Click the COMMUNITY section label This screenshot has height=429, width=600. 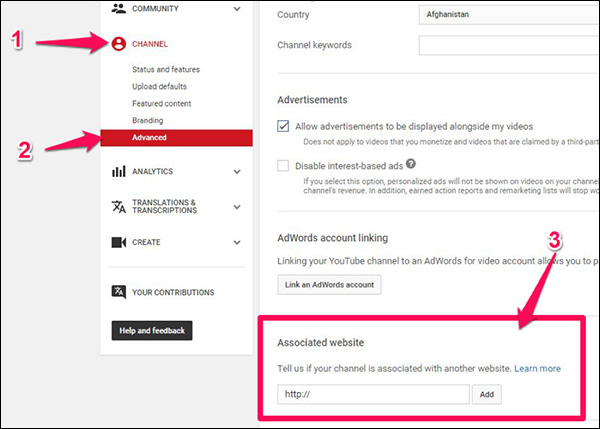tap(155, 8)
